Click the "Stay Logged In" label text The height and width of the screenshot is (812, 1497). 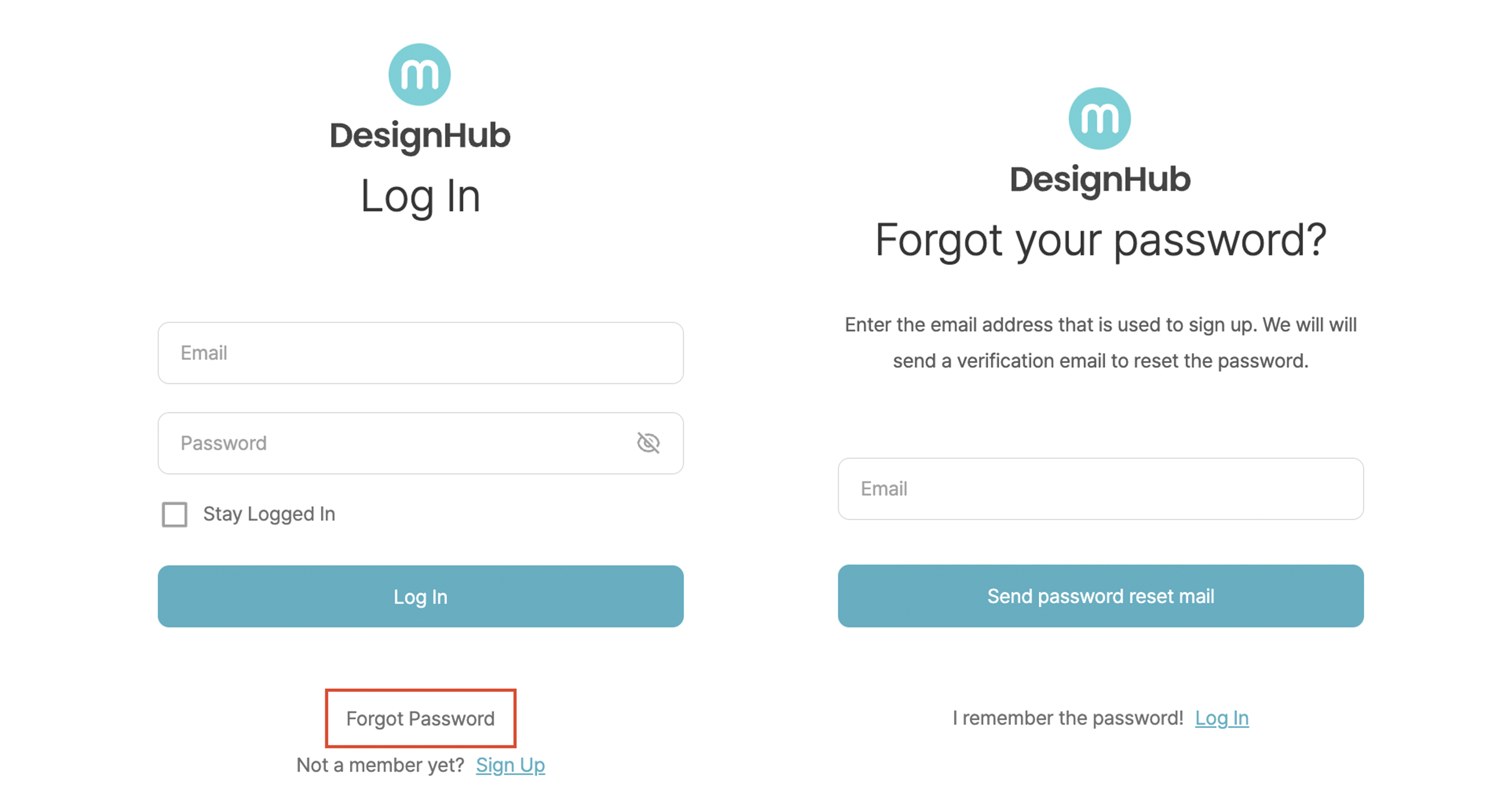point(268,514)
